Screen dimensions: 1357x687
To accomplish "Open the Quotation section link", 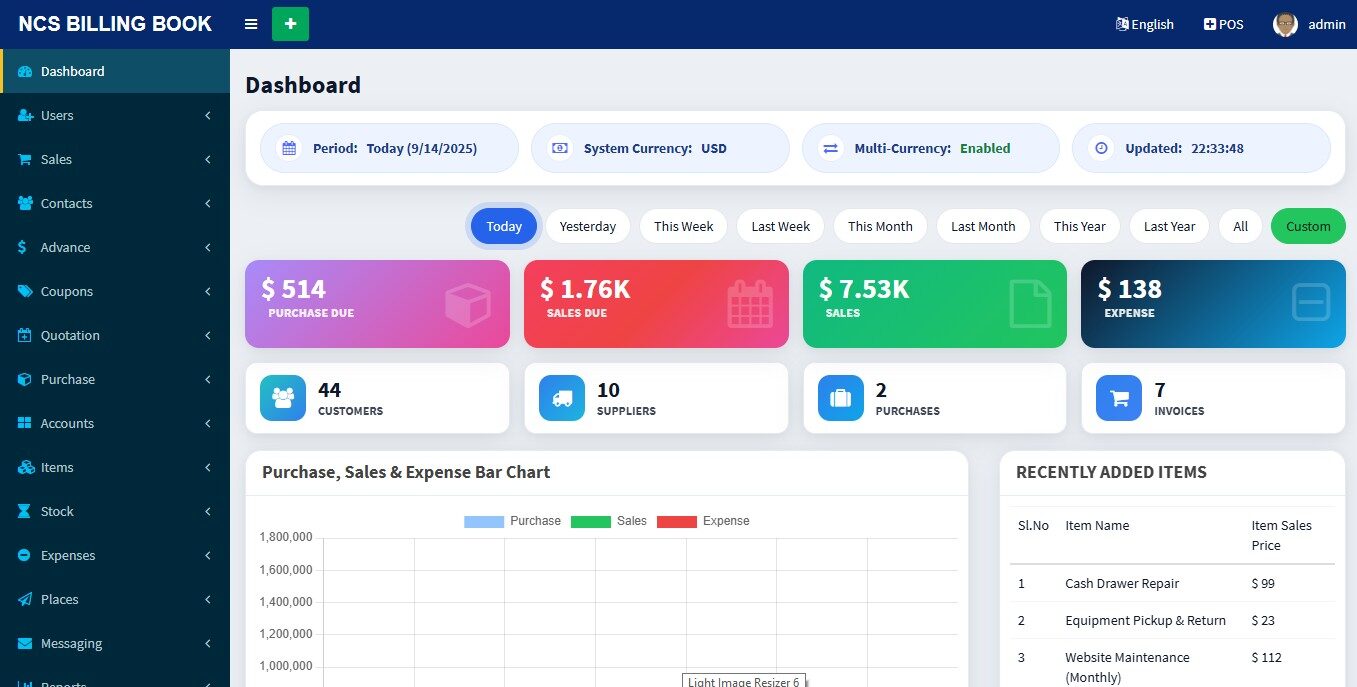I will point(71,335).
